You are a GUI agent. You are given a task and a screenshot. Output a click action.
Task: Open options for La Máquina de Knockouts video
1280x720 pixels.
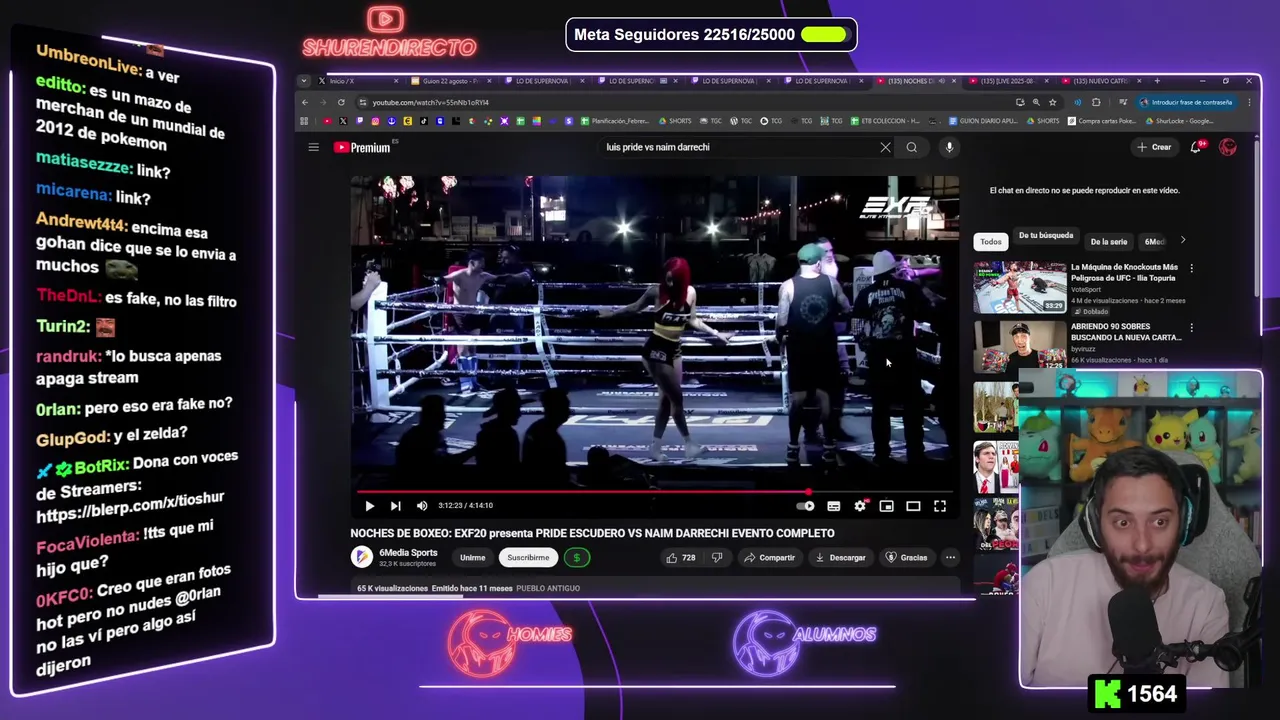point(1191,268)
